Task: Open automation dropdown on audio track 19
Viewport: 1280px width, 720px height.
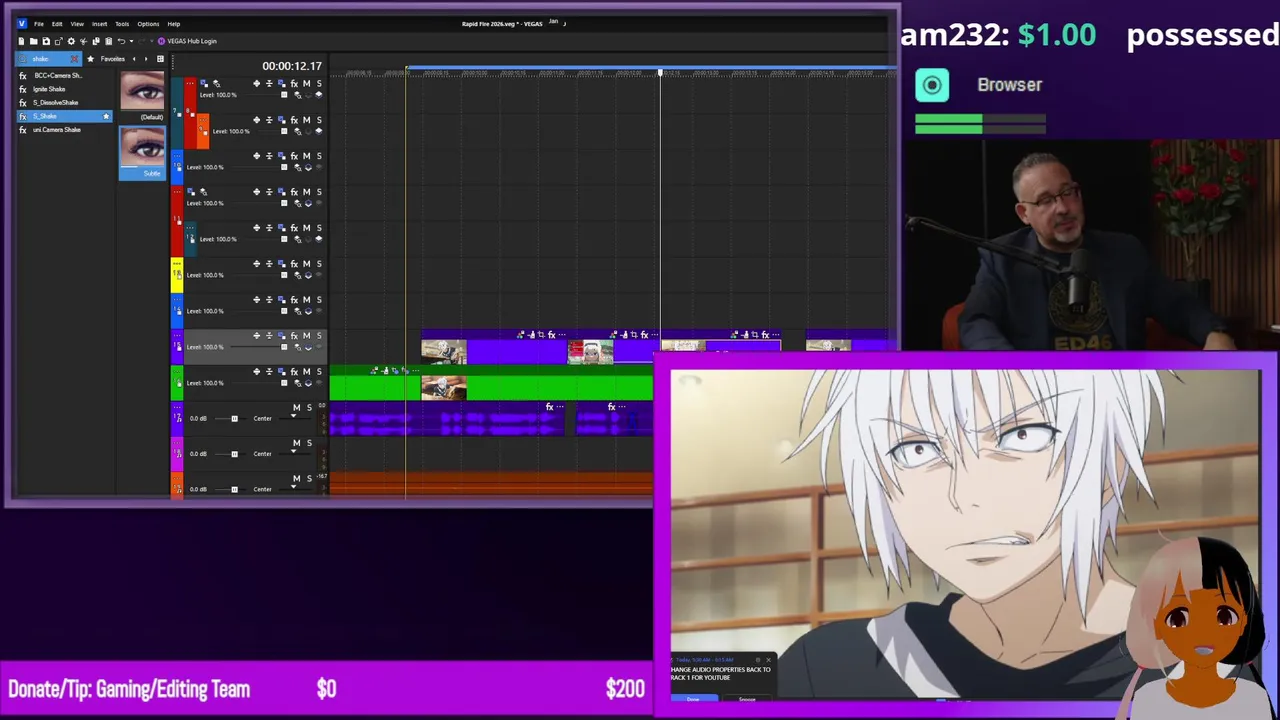Action: coord(293,487)
